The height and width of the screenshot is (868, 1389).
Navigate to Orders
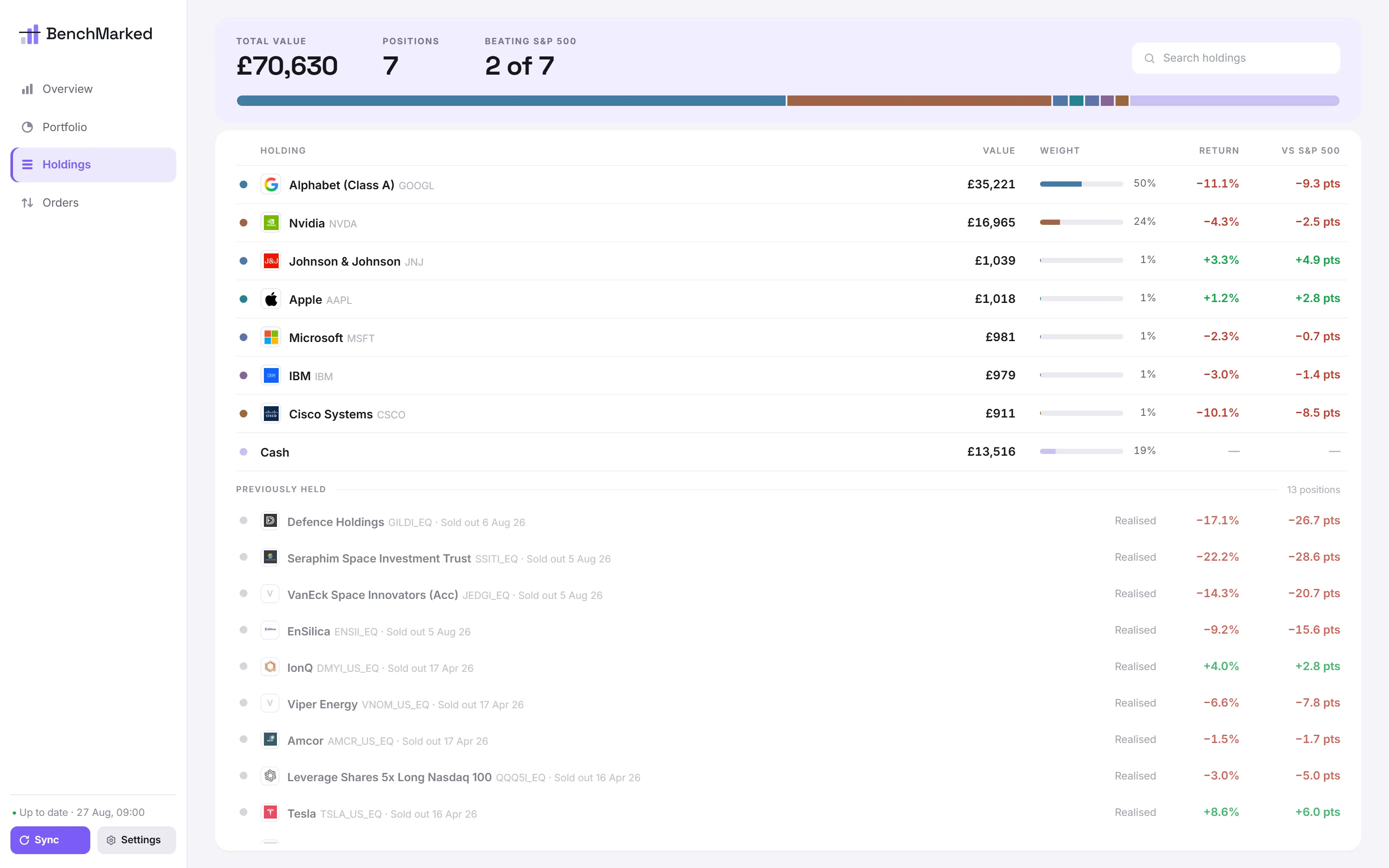point(94,203)
